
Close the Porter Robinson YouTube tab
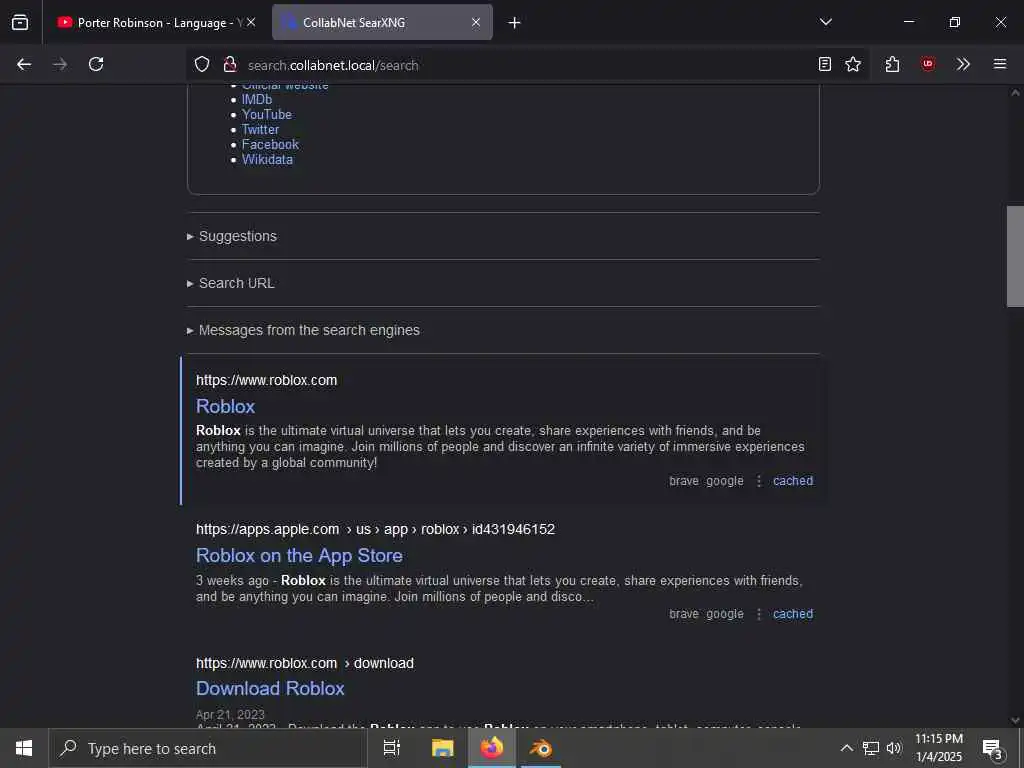click(251, 22)
